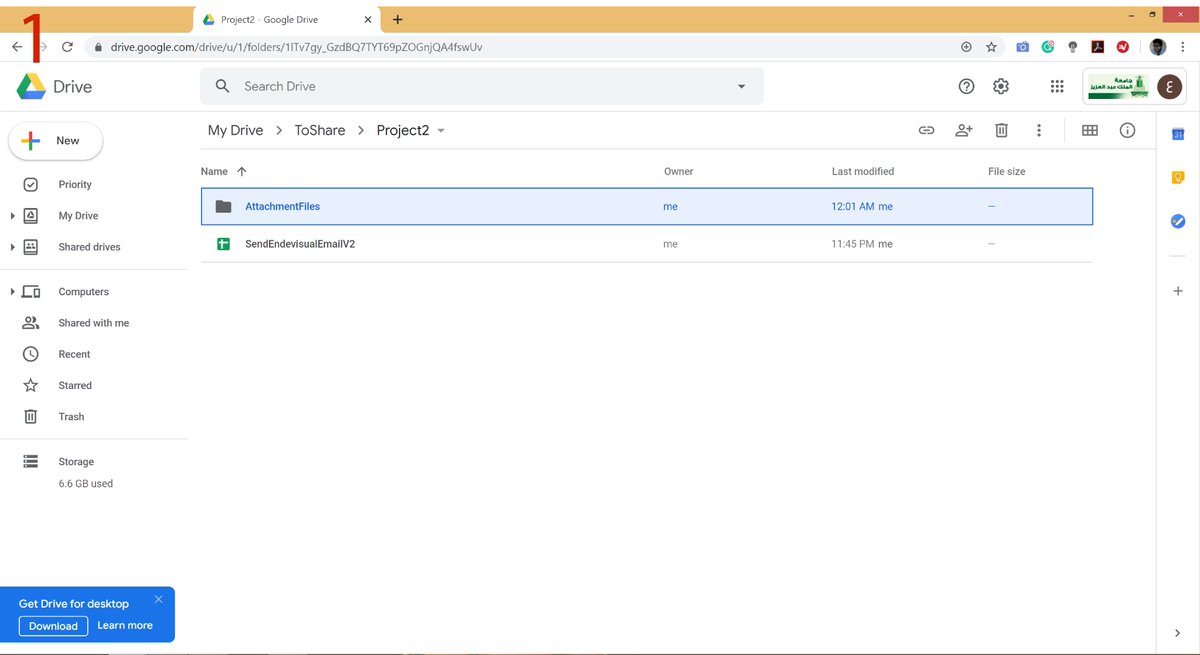Open the Support help icon
The width and height of the screenshot is (1200, 655).
(966, 87)
